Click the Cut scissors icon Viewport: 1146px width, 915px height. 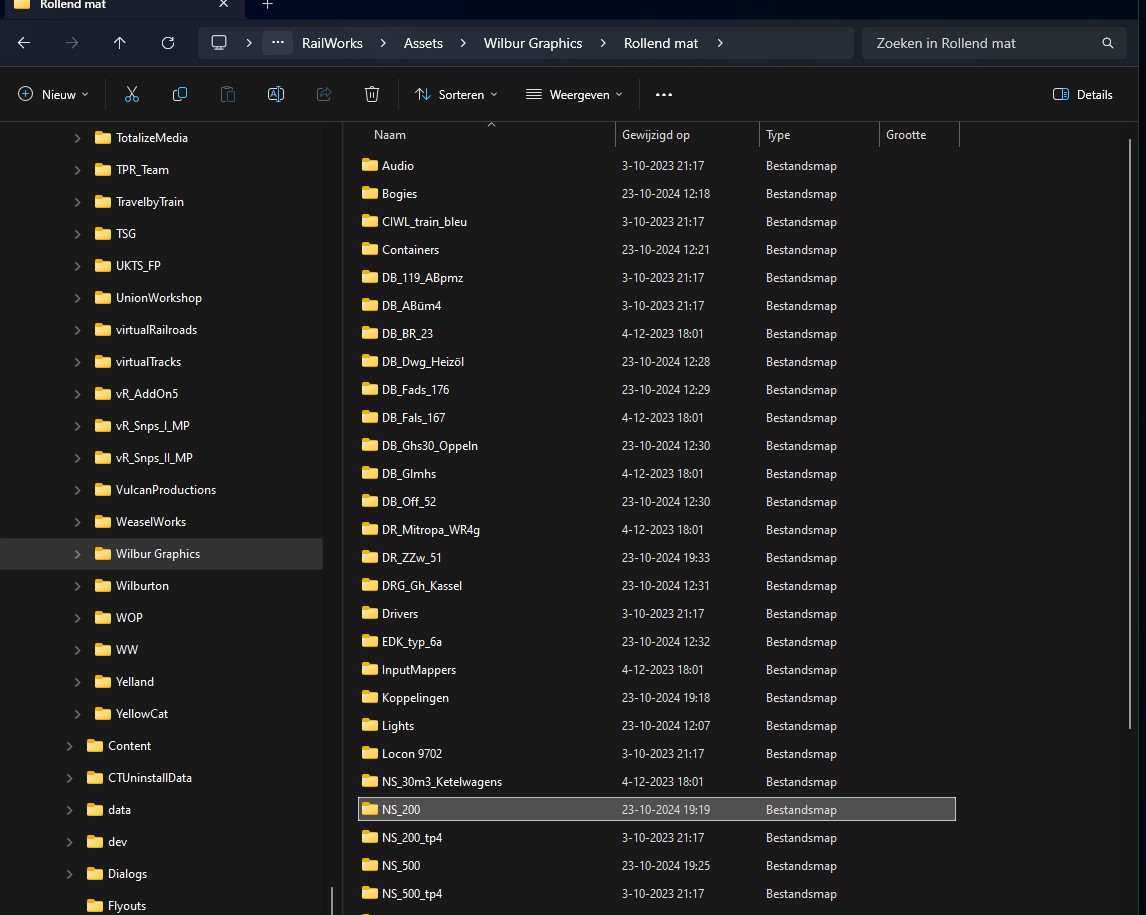132,94
